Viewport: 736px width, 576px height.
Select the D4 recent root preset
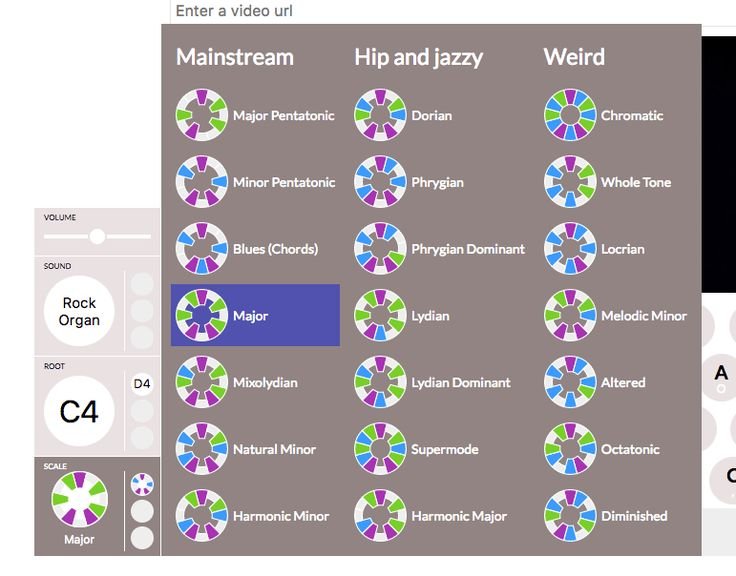142,384
